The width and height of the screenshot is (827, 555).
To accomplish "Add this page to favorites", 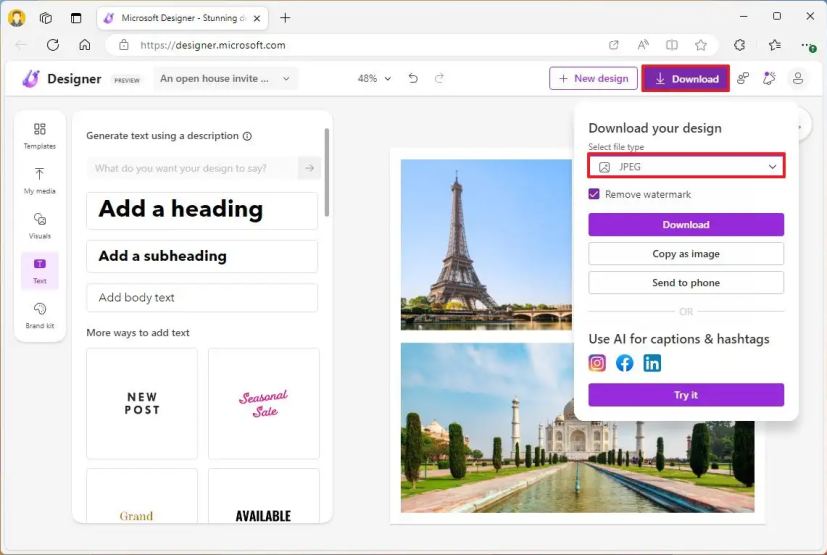I will click(x=700, y=45).
